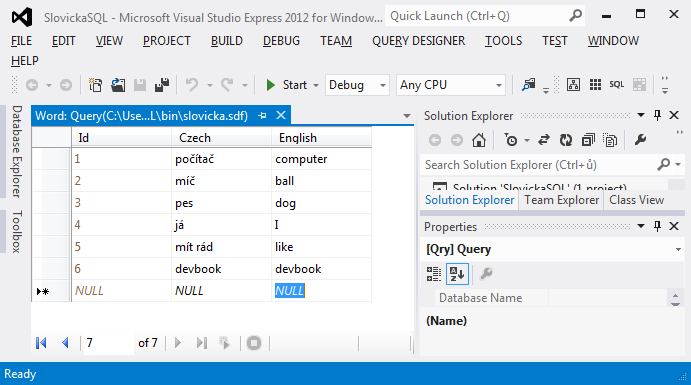The image size is (691, 385).
Task: Open the QUERY DESIGNER menu
Action: coord(418,41)
